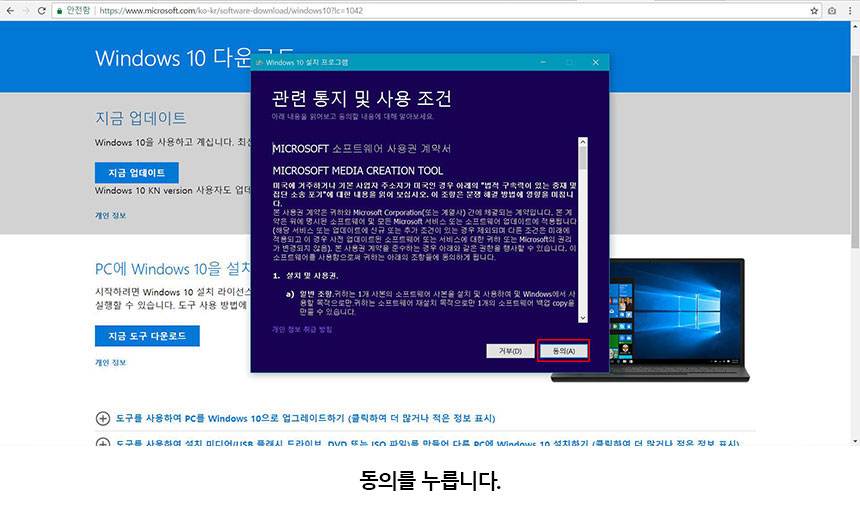Click the secure padlock icon in the address bar
Viewport: 860px width, 512px height.
pyautogui.click(x=59, y=10)
